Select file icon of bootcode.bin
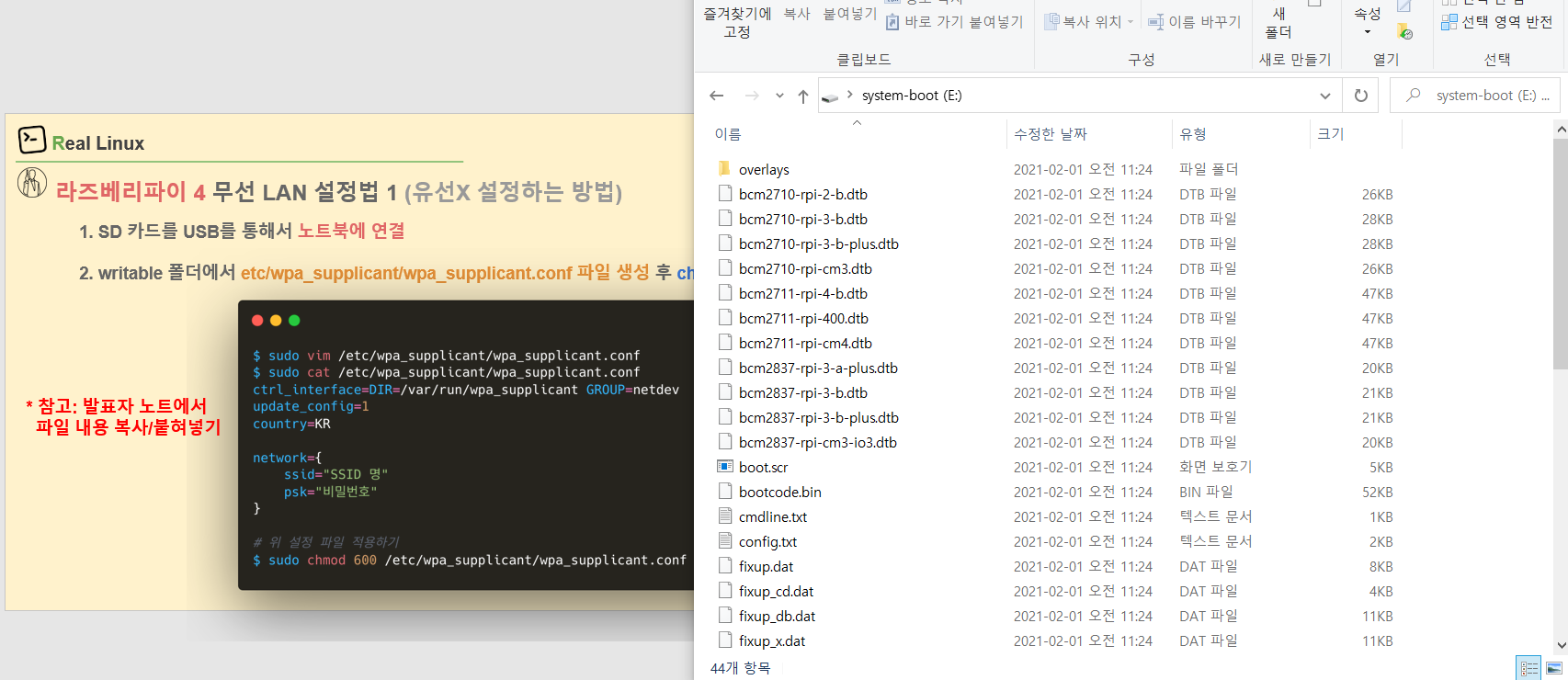This screenshot has width=1568, height=680. coord(724,492)
